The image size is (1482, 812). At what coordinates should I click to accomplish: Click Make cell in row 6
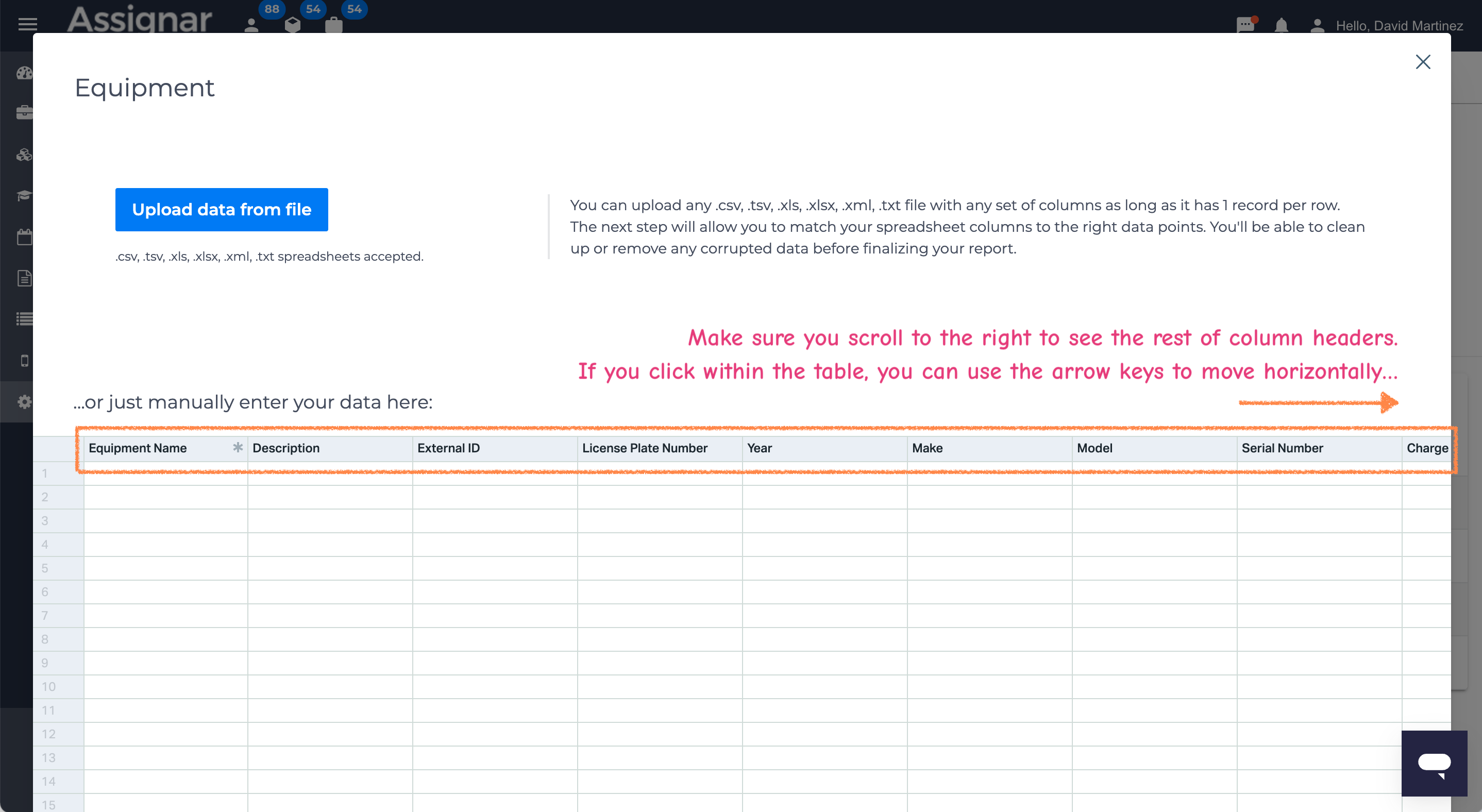(x=989, y=592)
